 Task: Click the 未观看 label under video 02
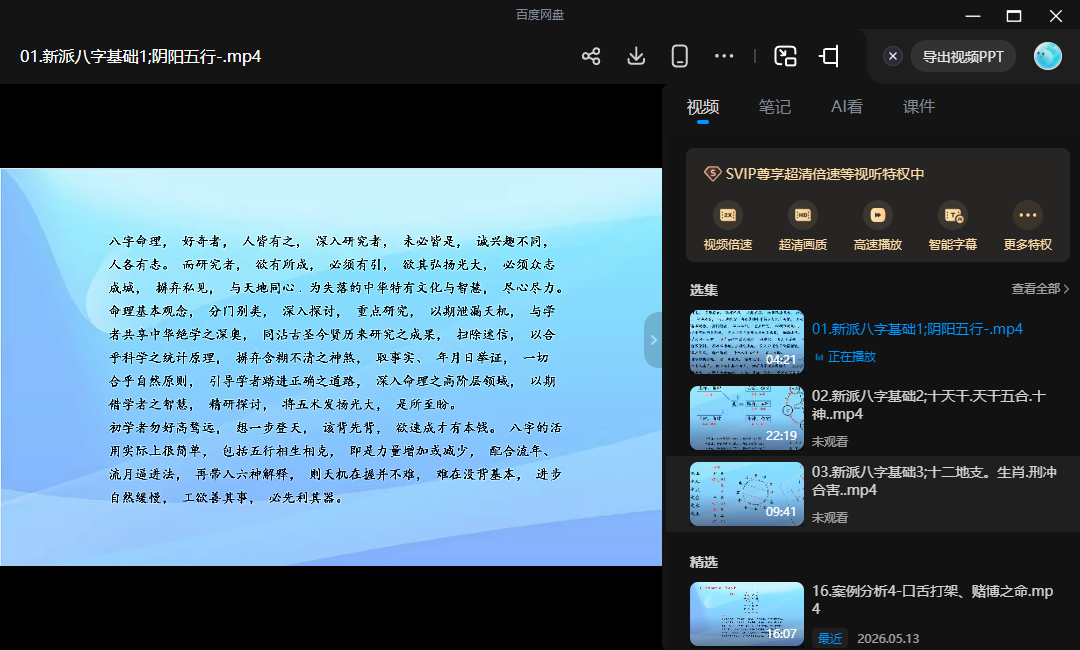[x=829, y=441]
